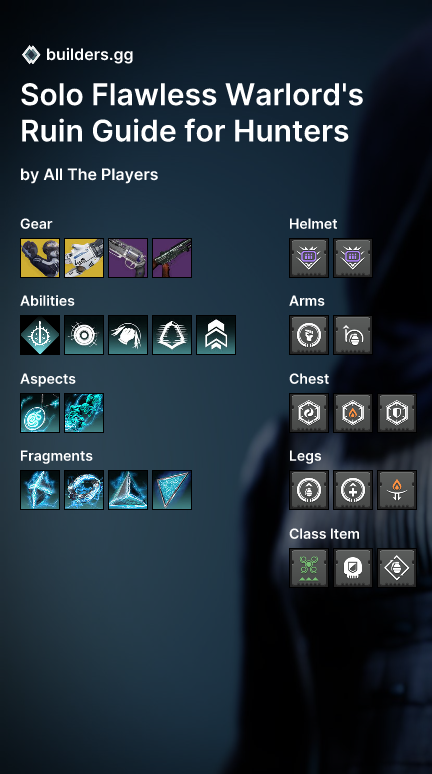Select the diamond-shaped super ability icon
This screenshot has width=432, height=774.
pos(40,335)
